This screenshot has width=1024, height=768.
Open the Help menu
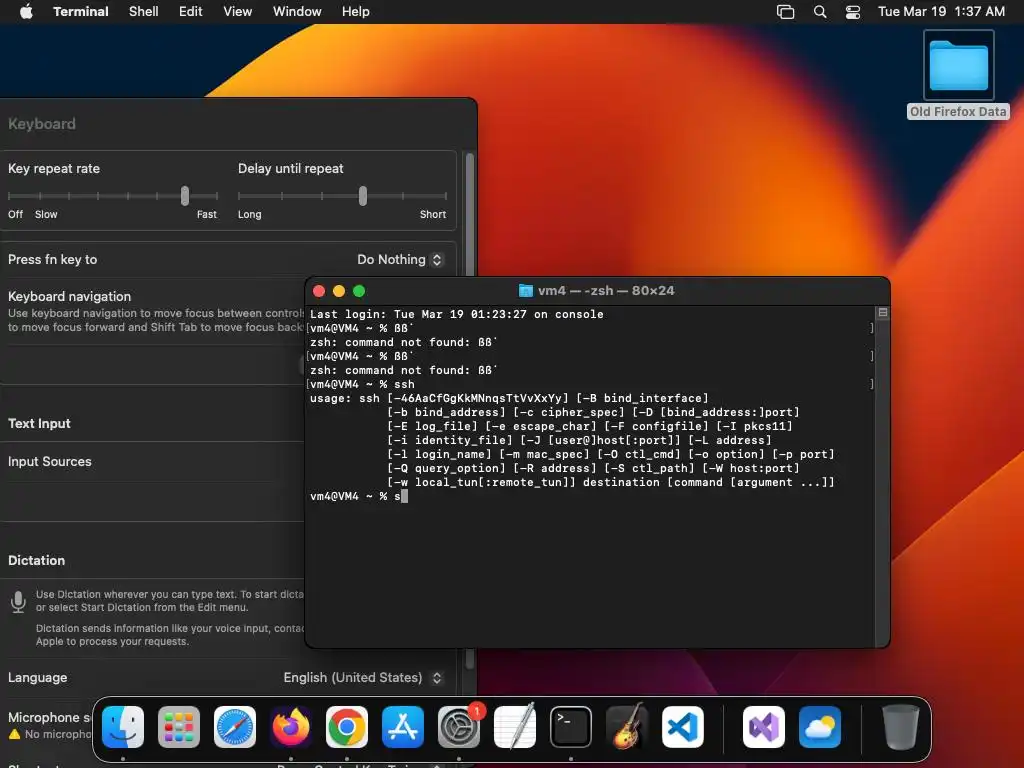coord(356,11)
